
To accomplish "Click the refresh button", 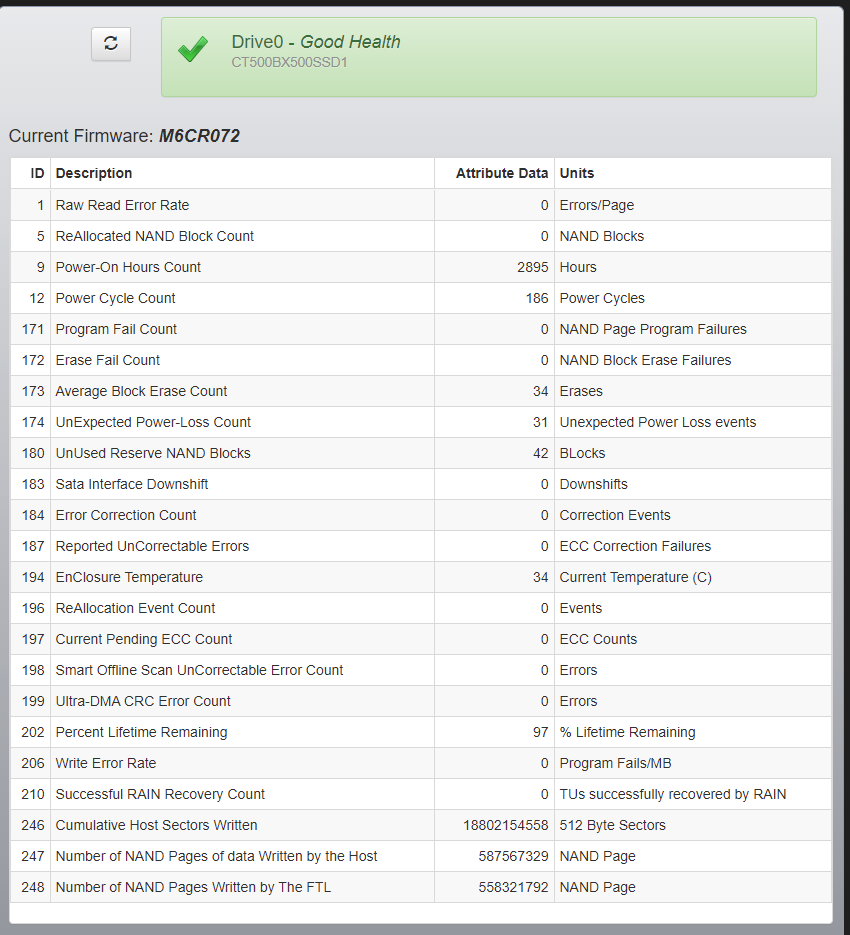I will pos(111,44).
